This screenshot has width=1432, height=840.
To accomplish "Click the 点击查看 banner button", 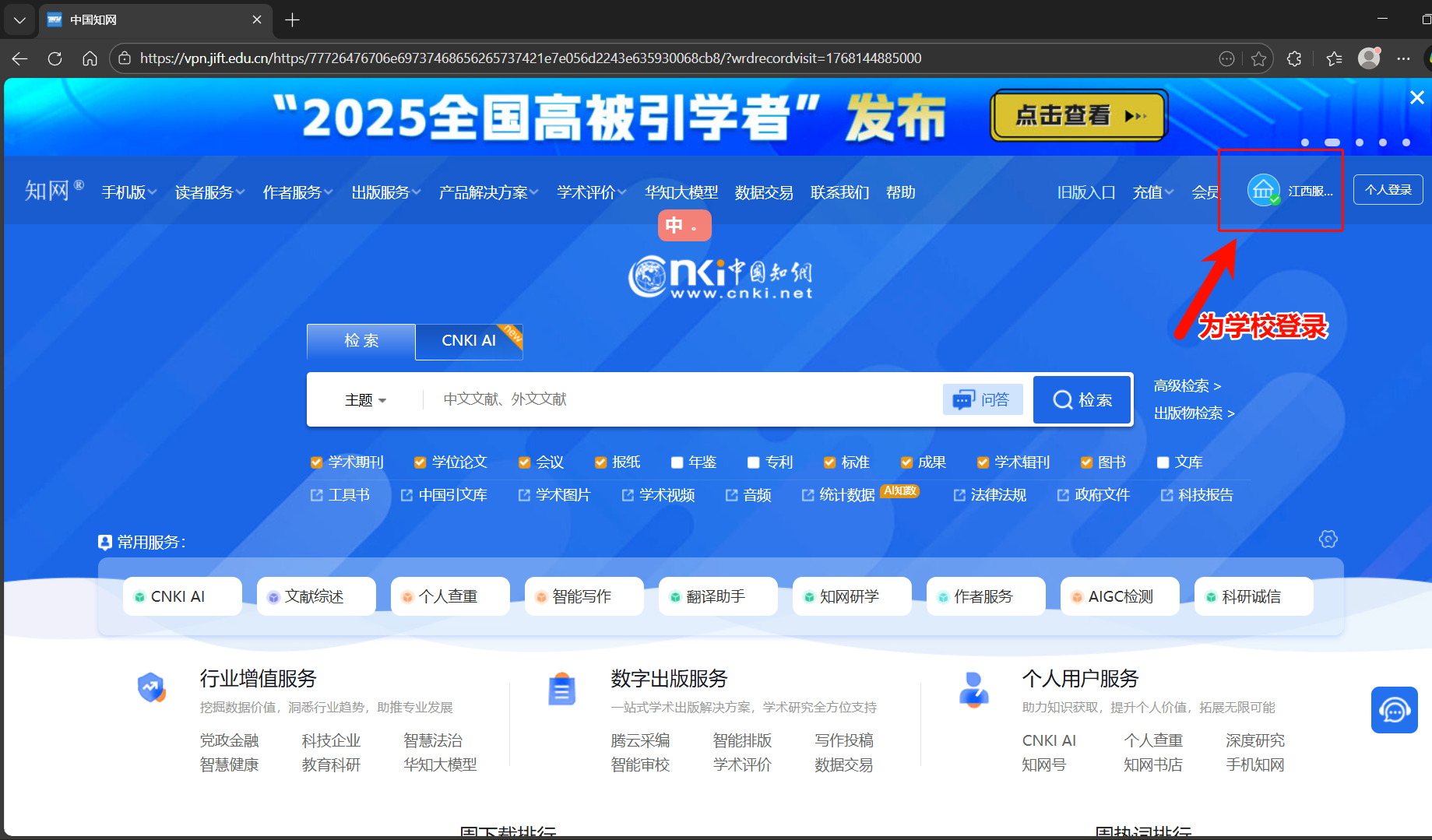I will (x=1079, y=116).
